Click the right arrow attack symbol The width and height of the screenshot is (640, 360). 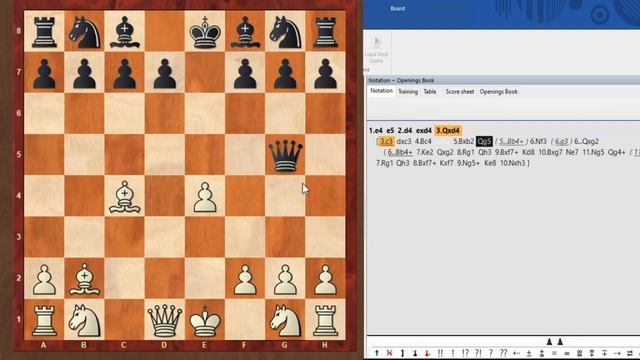[617, 353]
